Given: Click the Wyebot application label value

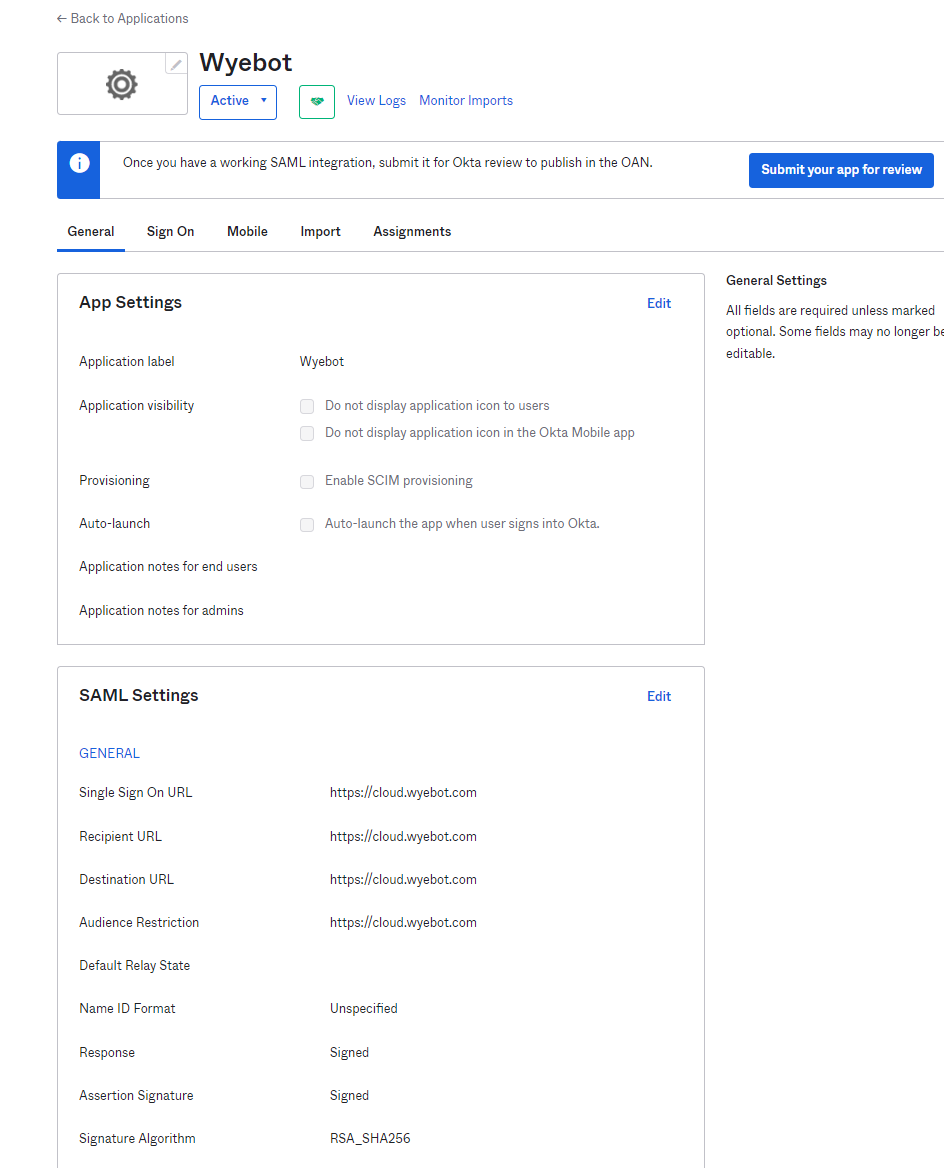Looking at the screenshot, I should (x=322, y=361).
